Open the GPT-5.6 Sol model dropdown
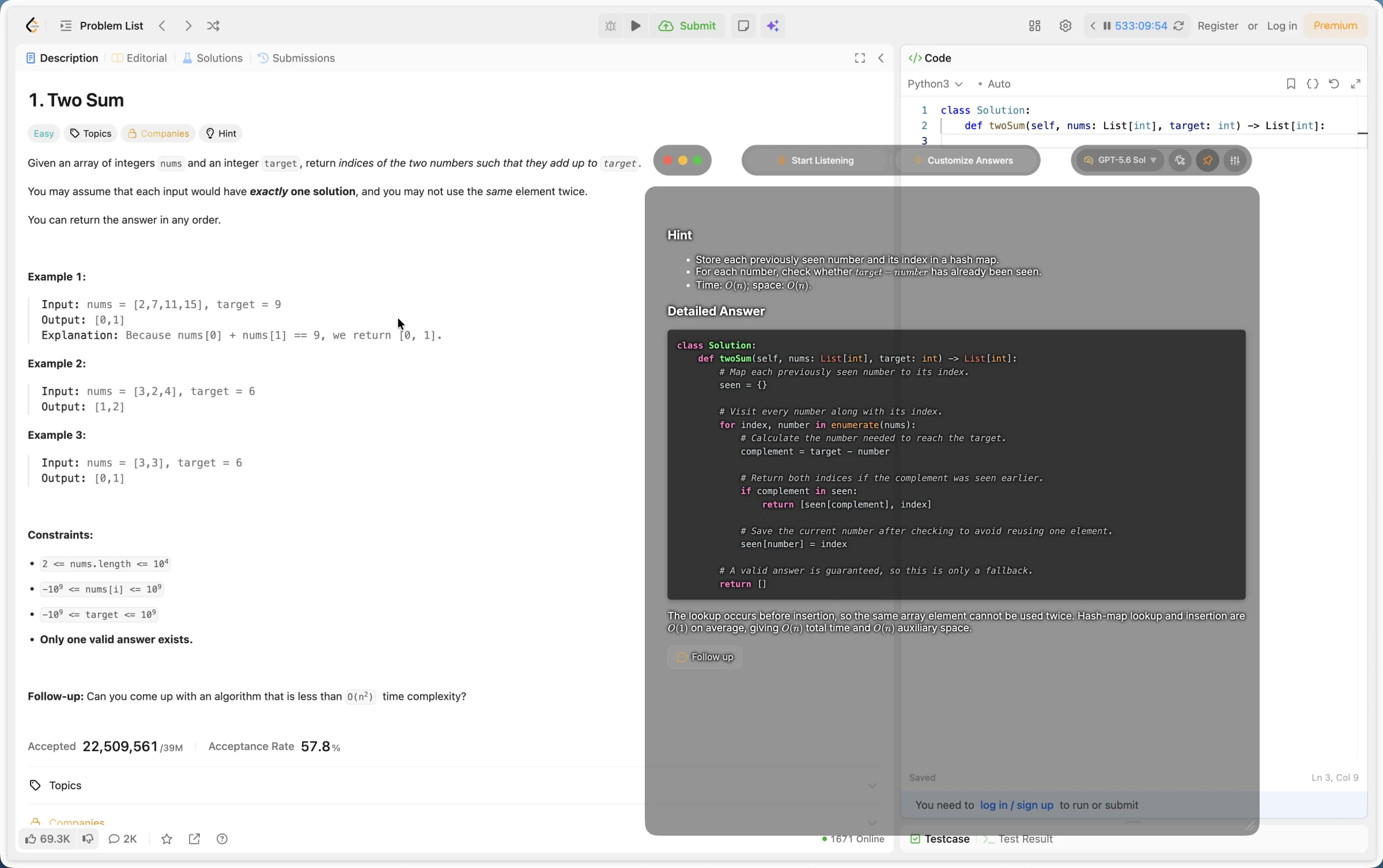Viewport: 1383px width, 868px height. click(x=1120, y=160)
